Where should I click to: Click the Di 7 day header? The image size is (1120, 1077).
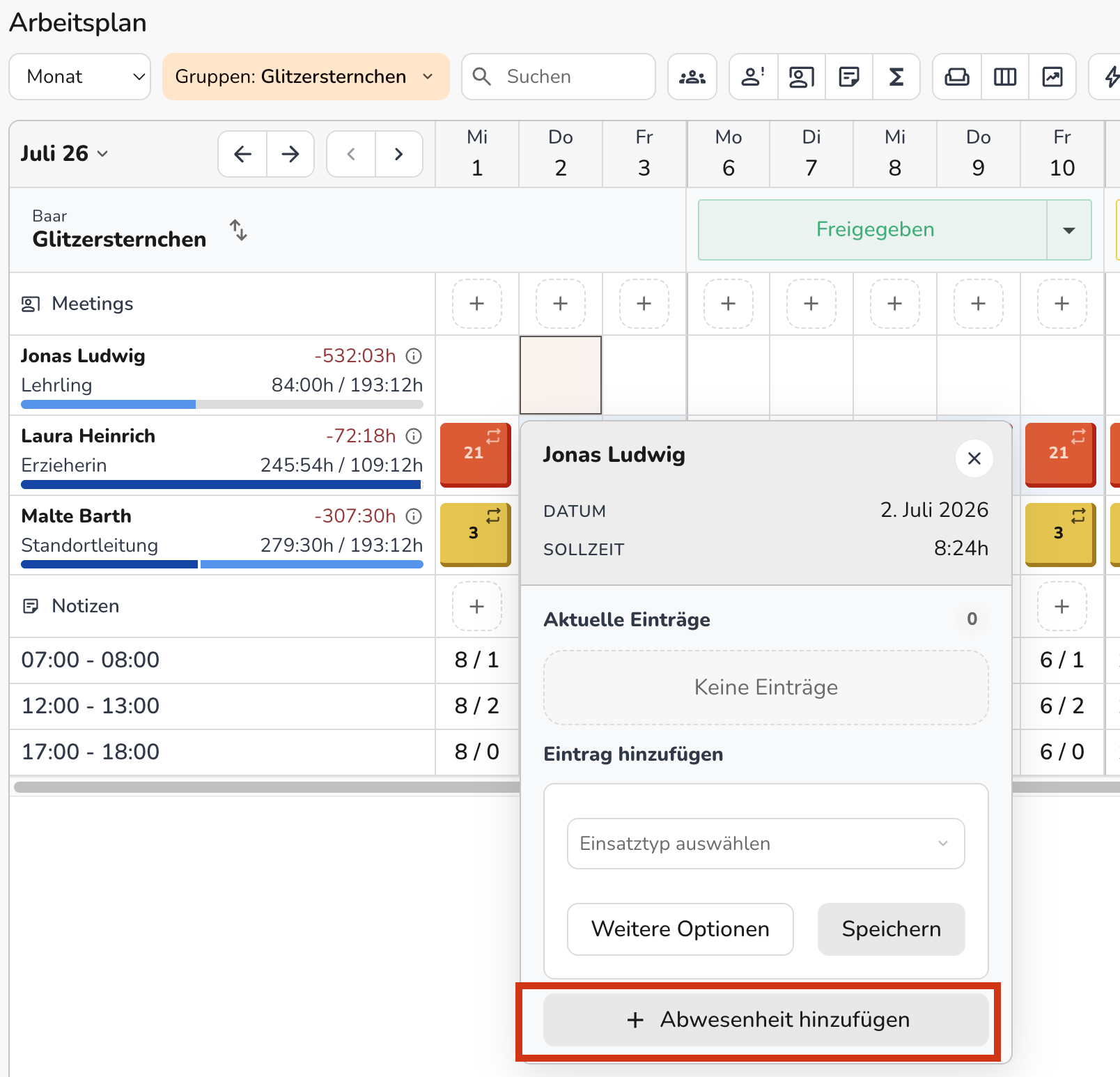811,153
